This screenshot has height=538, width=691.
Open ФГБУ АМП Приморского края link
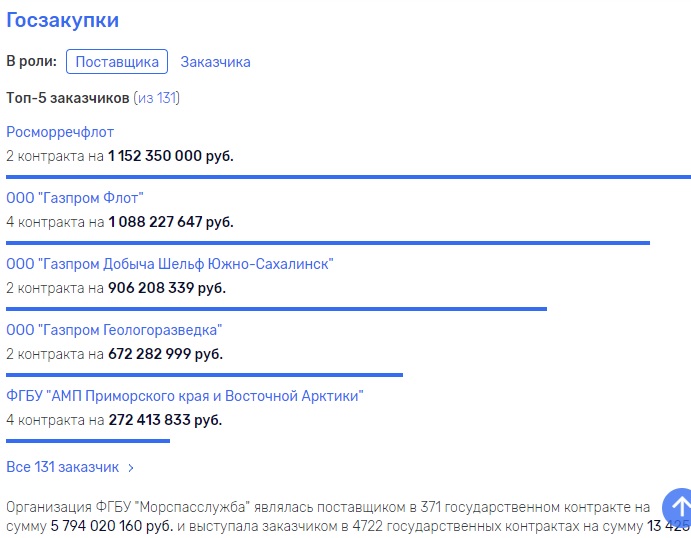185,396
